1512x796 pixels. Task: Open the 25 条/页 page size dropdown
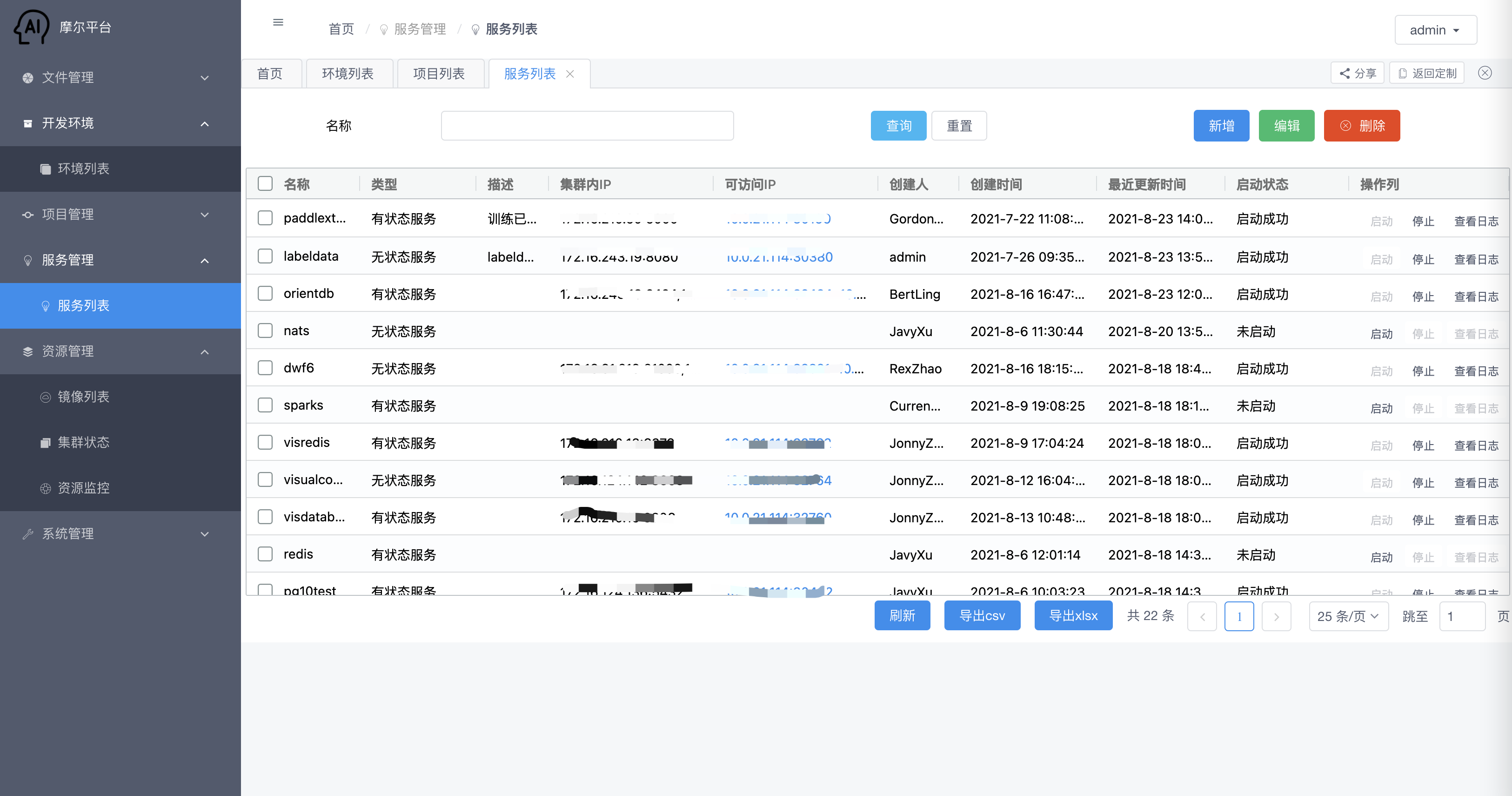(x=1348, y=616)
